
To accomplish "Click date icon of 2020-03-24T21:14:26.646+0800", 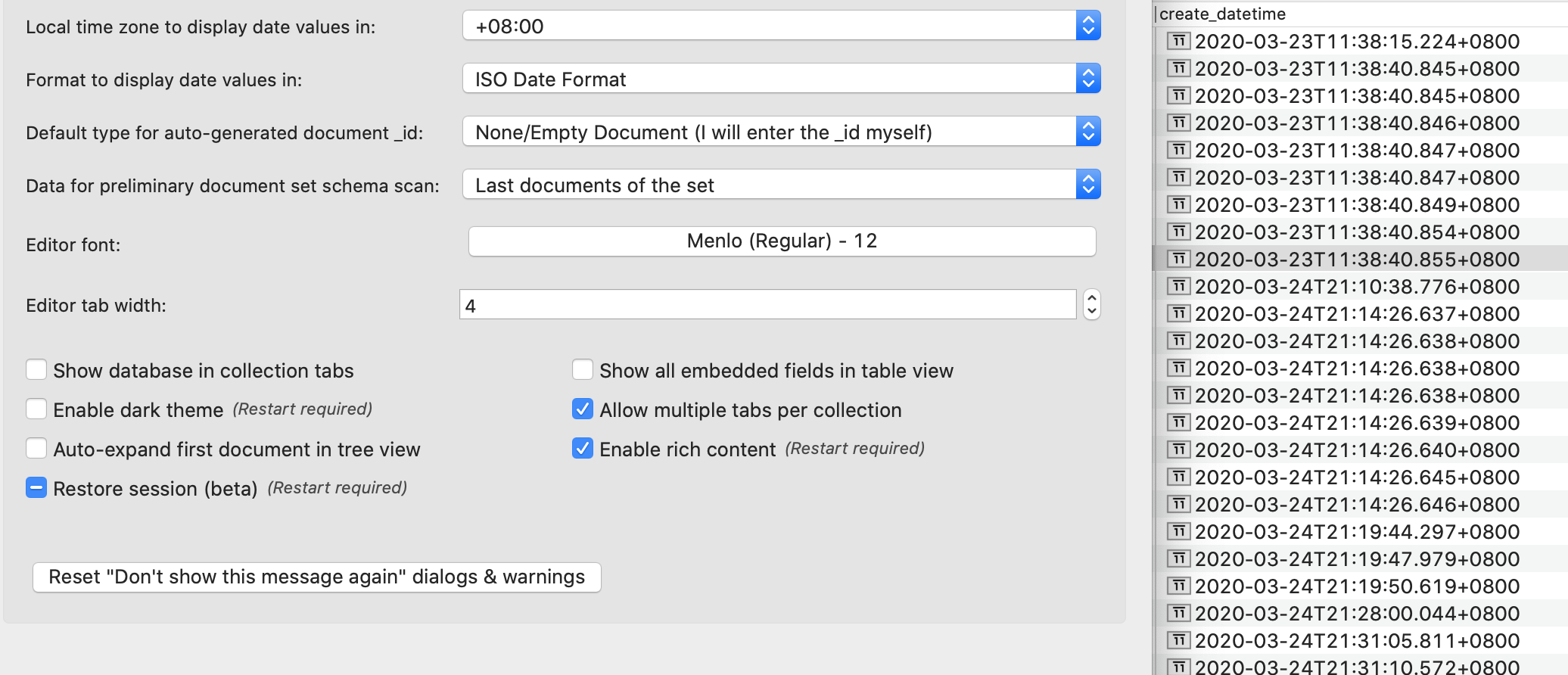I will [1179, 504].
